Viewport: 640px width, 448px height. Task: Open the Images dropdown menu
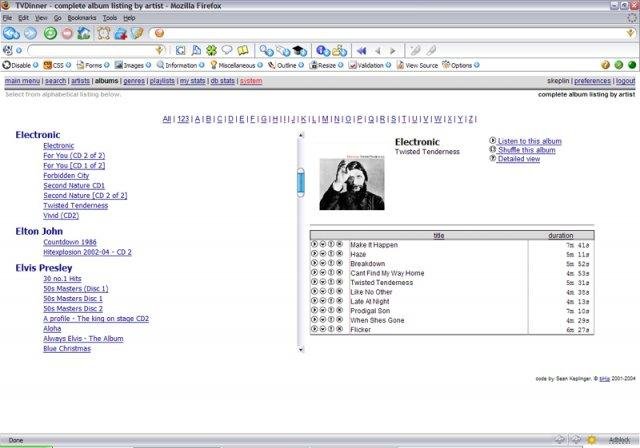[133, 65]
